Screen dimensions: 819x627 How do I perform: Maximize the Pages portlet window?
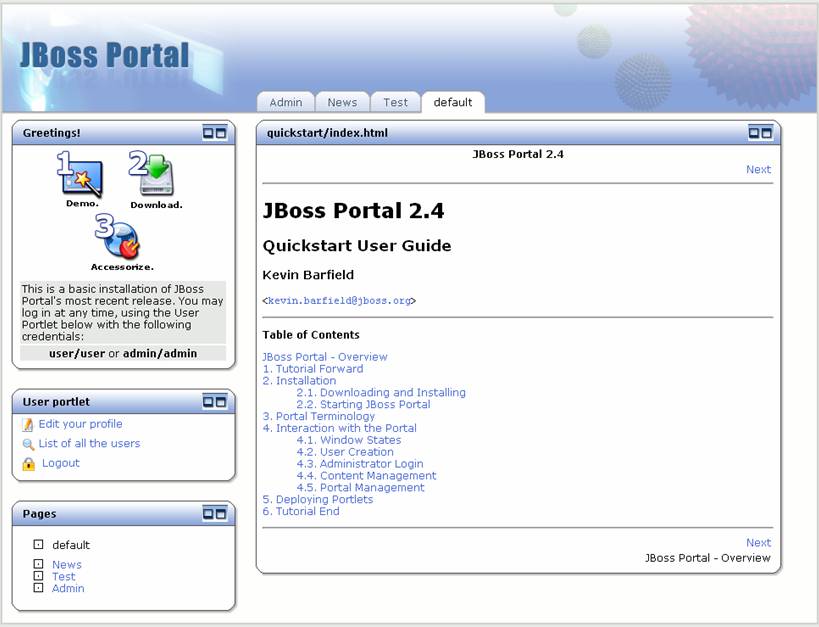(221, 514)
